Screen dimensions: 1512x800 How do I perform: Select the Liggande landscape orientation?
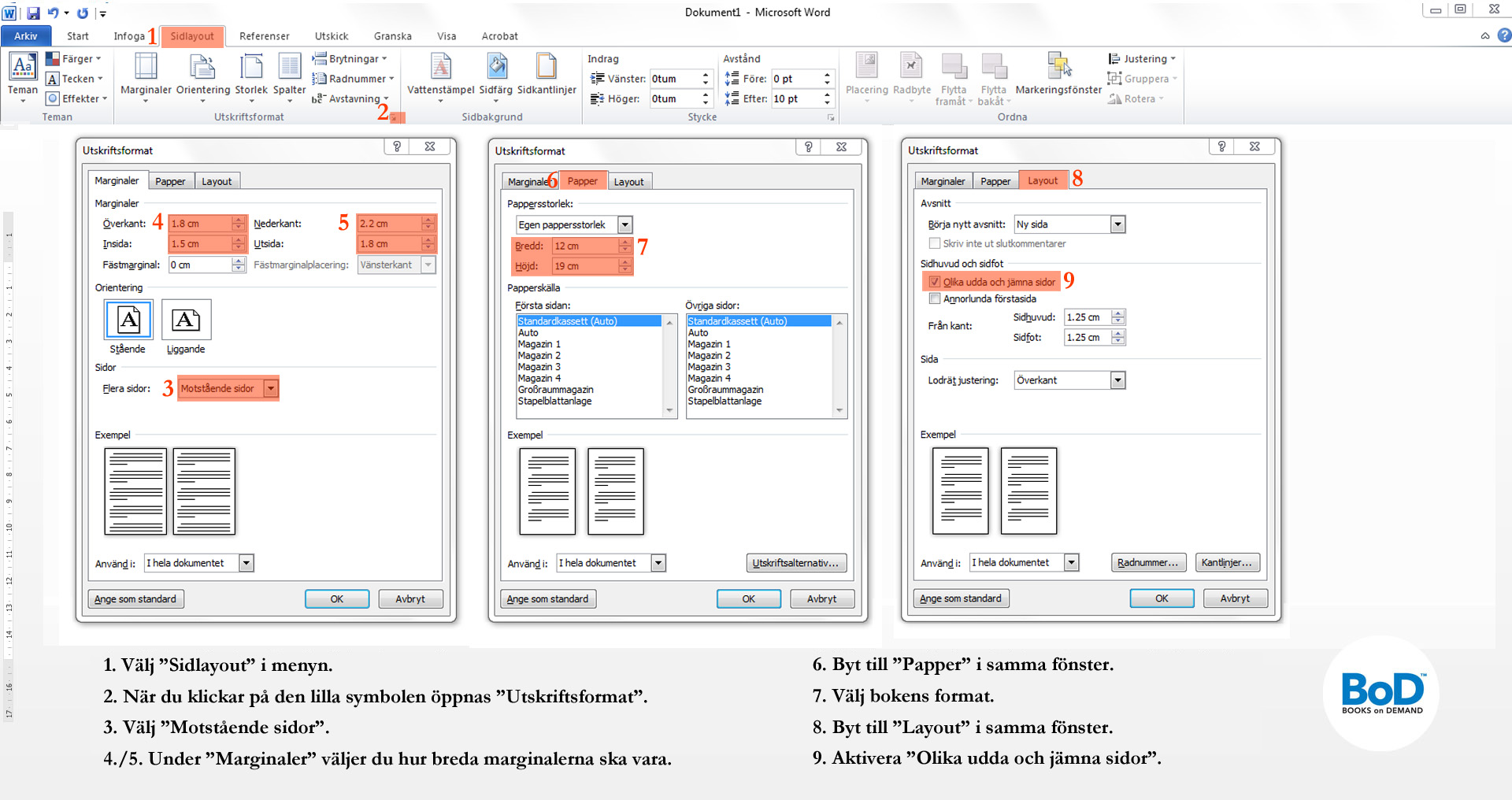[186, 327]
